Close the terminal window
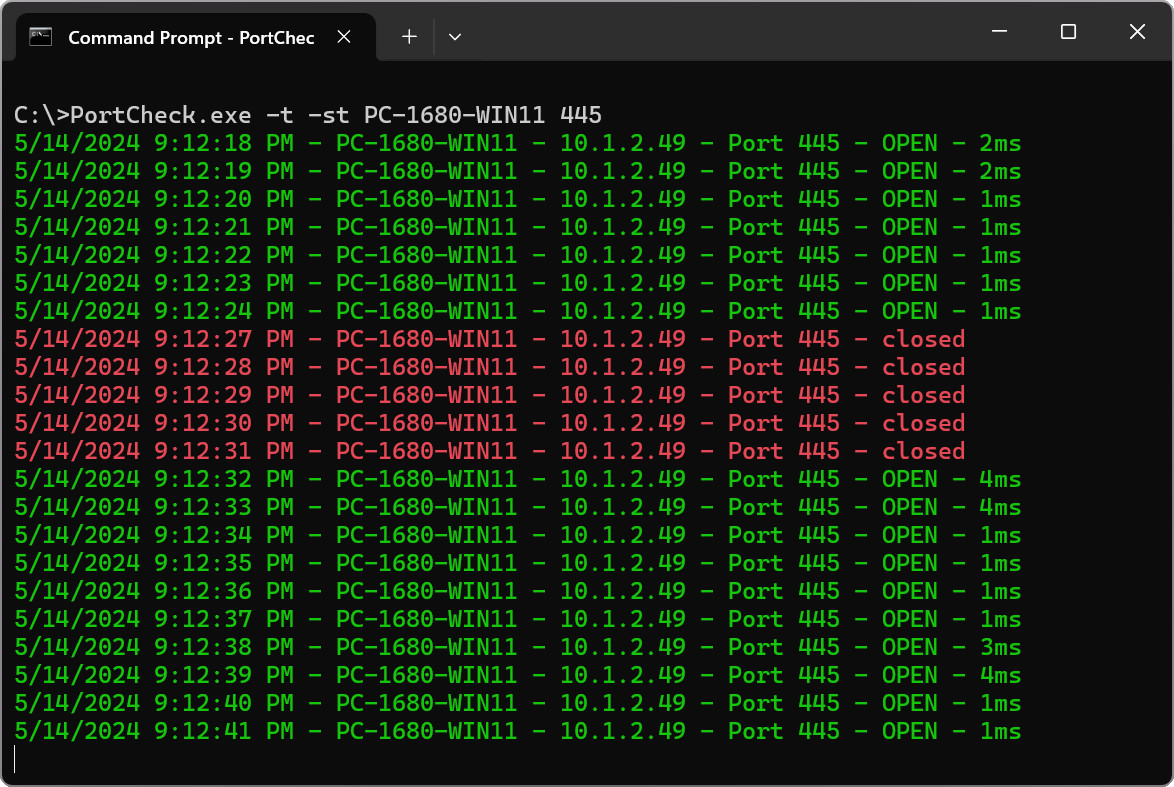 [1137, 31]
